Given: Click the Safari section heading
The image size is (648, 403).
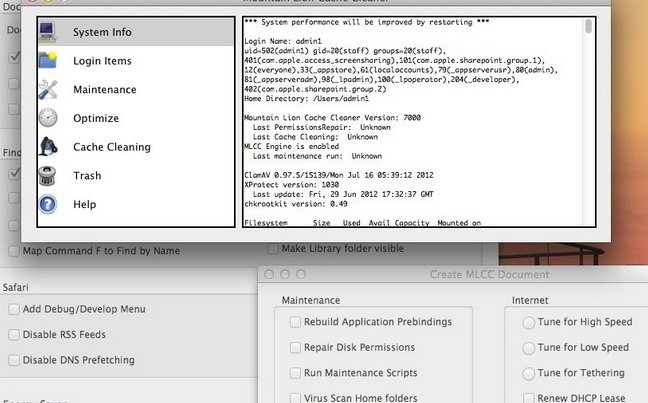Looking at the screenshot, I should (x=16, y=287).
